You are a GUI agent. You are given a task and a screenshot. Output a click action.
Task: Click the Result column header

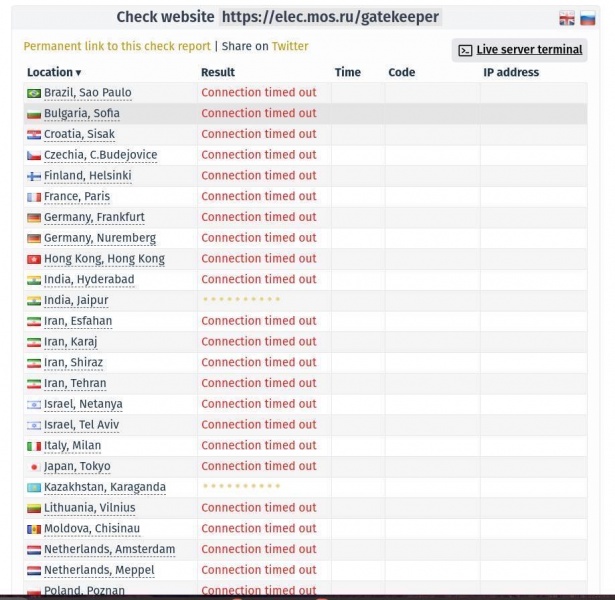coord(218,72)
